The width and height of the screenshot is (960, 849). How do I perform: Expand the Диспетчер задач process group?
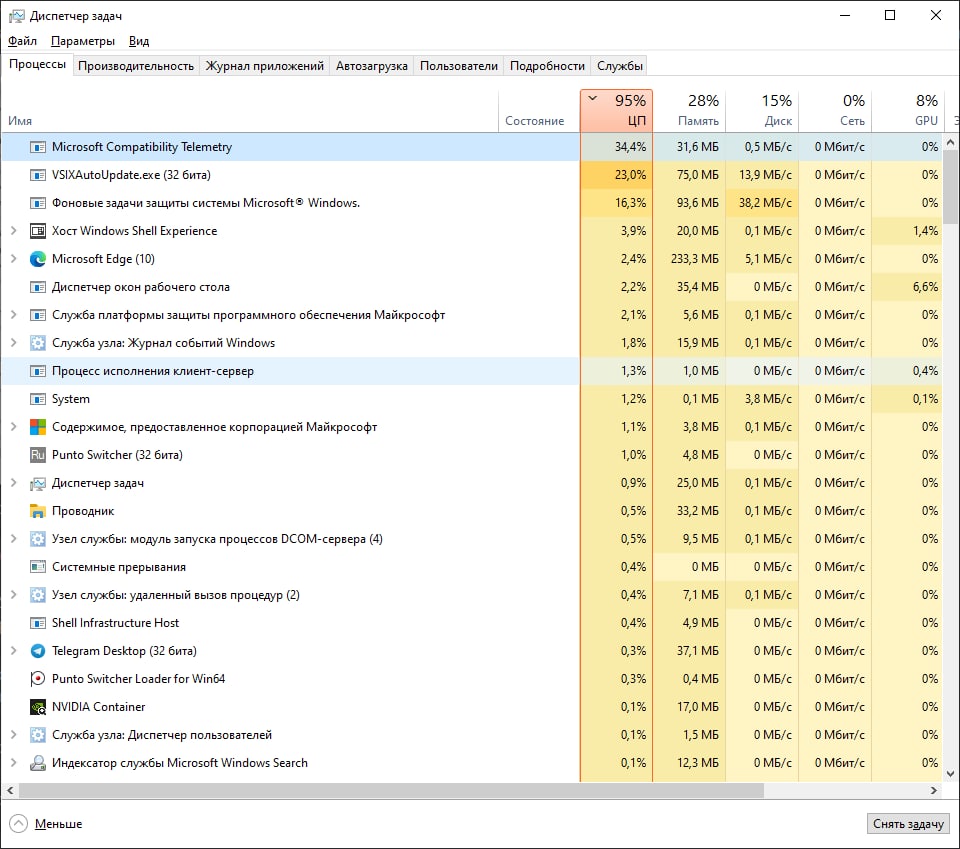pyautogui.click(x=13, y=483)
